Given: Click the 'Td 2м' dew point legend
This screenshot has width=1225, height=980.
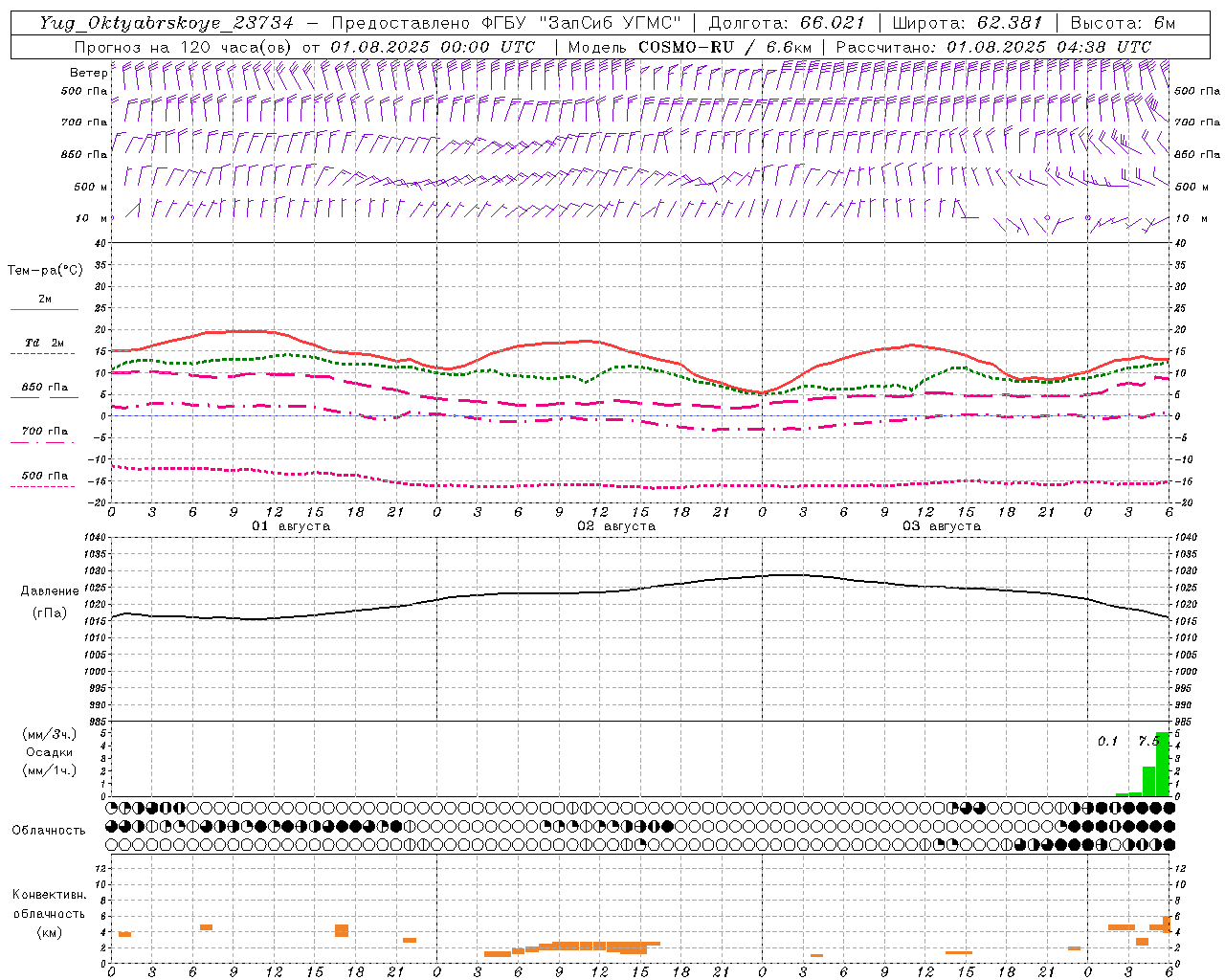Looking at the screenshot, I should point(45,343).
